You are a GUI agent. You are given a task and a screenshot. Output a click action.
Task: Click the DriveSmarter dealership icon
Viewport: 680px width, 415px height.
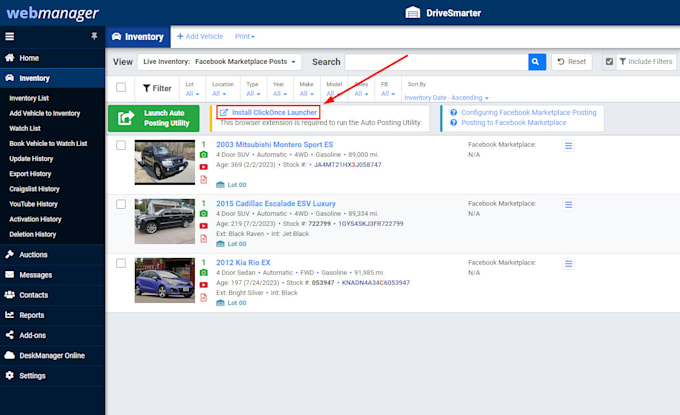412,13
